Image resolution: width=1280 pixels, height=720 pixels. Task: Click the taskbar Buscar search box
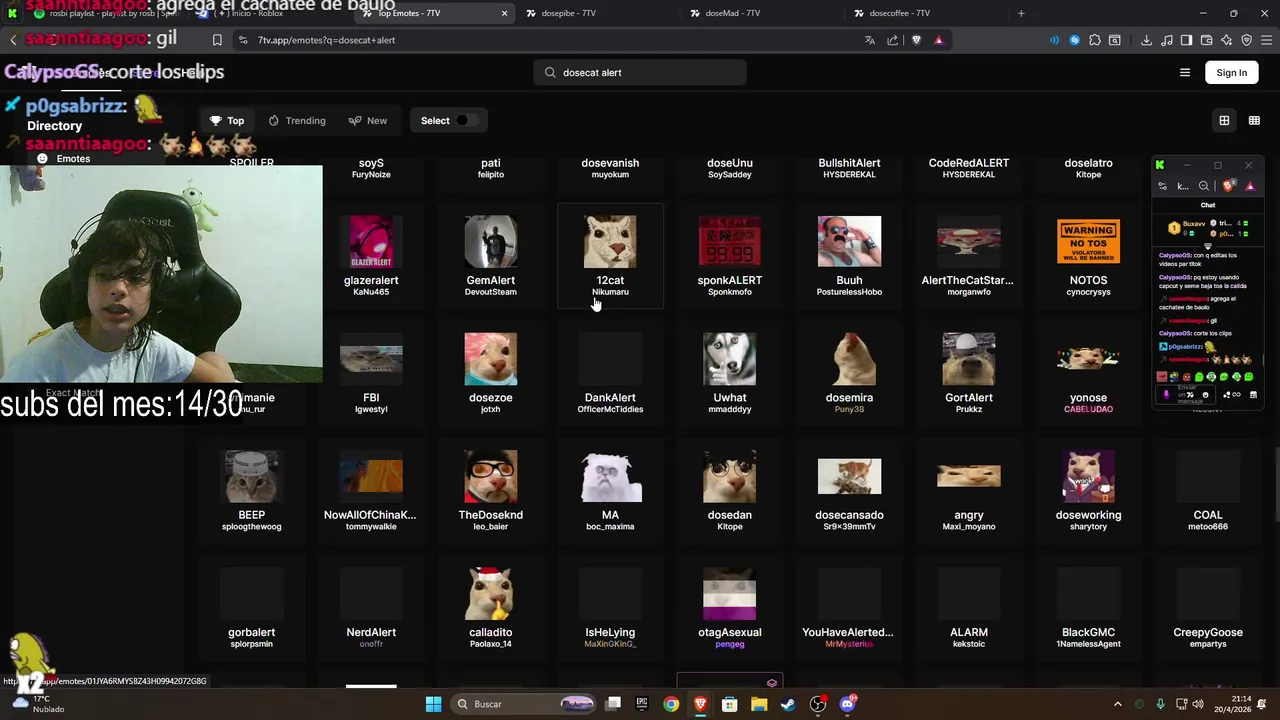coord(523,704)
